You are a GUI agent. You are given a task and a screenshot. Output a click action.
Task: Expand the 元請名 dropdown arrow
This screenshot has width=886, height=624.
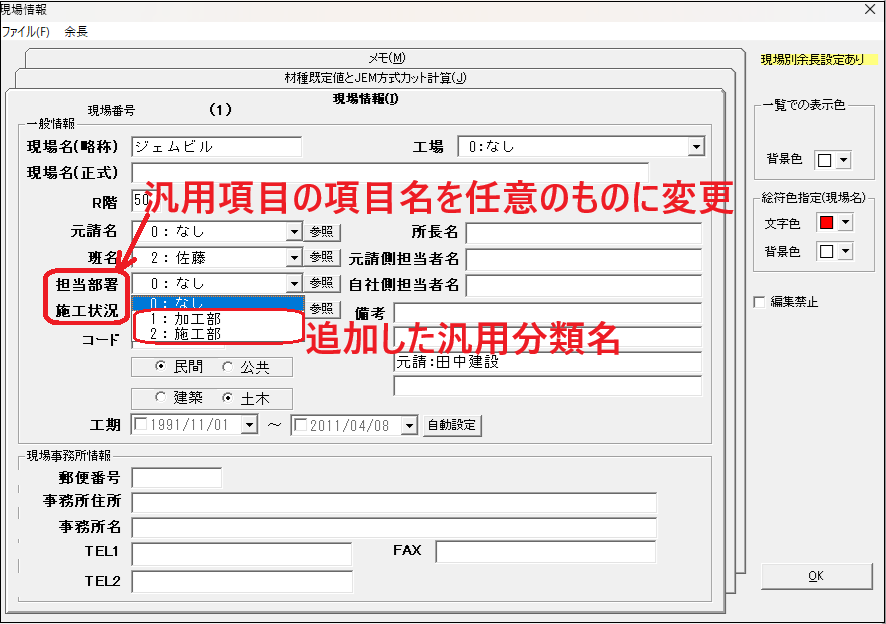click(x=294, y=232)
